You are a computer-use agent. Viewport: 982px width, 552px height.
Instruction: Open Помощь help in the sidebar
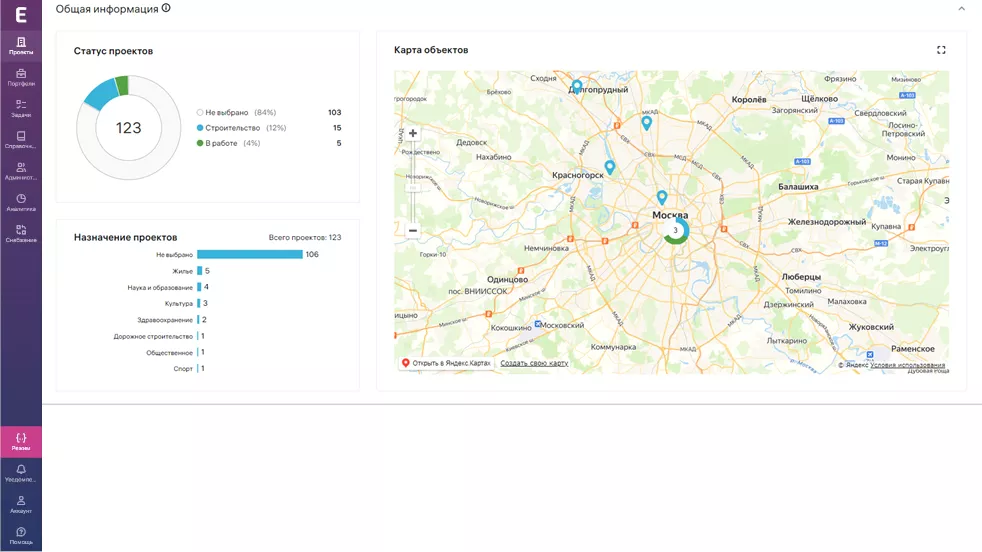coord(21,535)
